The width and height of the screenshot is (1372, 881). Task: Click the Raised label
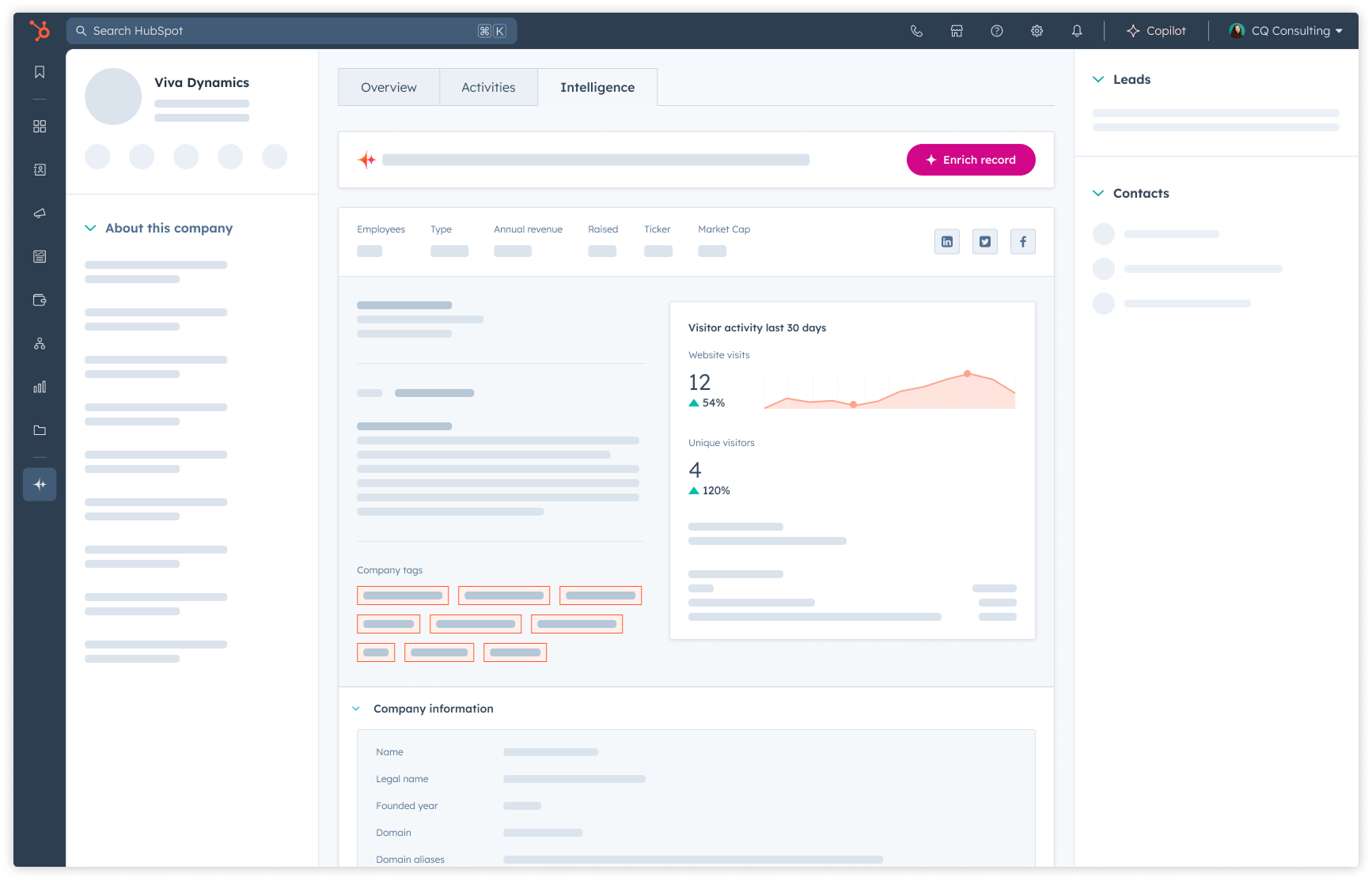pos(603,229)
